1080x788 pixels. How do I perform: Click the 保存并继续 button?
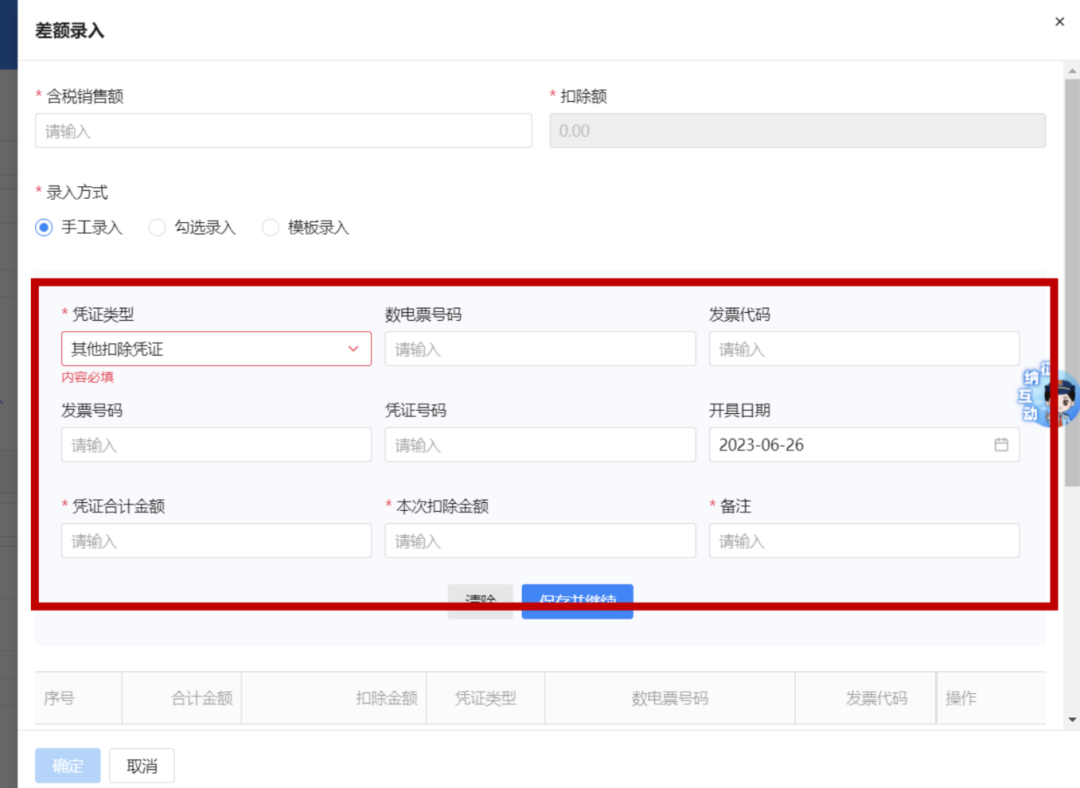[577, 600]
